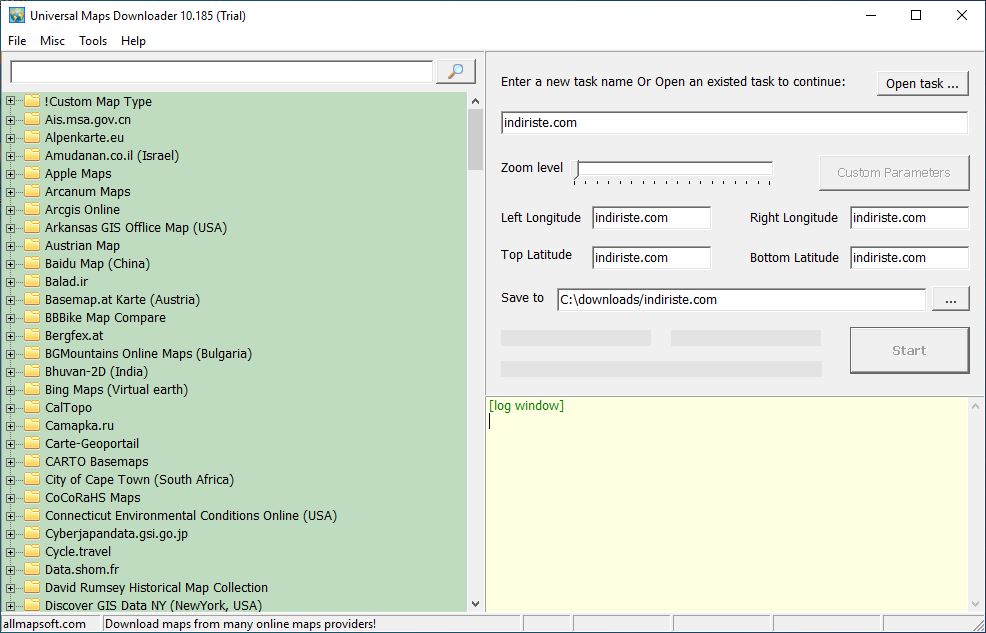
Task: Click the folder icon beside Apple Maps
Action: tap(31, 173)
